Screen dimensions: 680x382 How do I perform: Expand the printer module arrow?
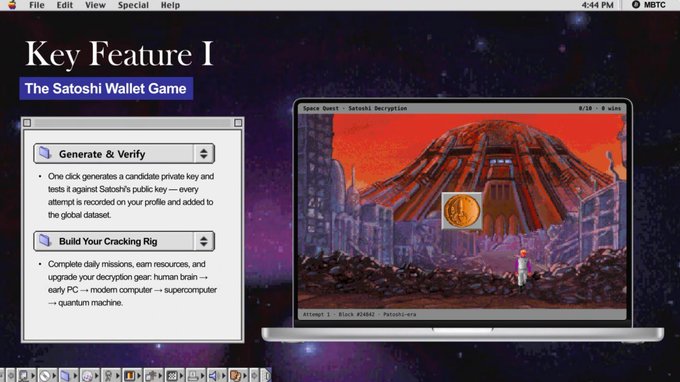pos(203,375)
